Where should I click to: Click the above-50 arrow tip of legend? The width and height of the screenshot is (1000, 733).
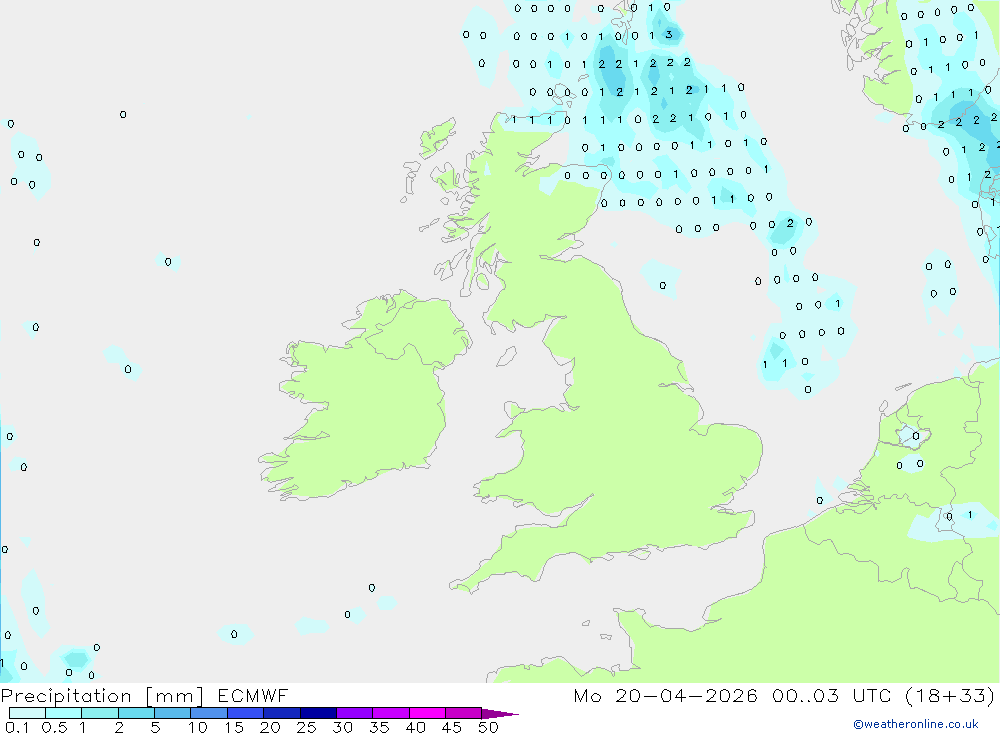(499, 713)
